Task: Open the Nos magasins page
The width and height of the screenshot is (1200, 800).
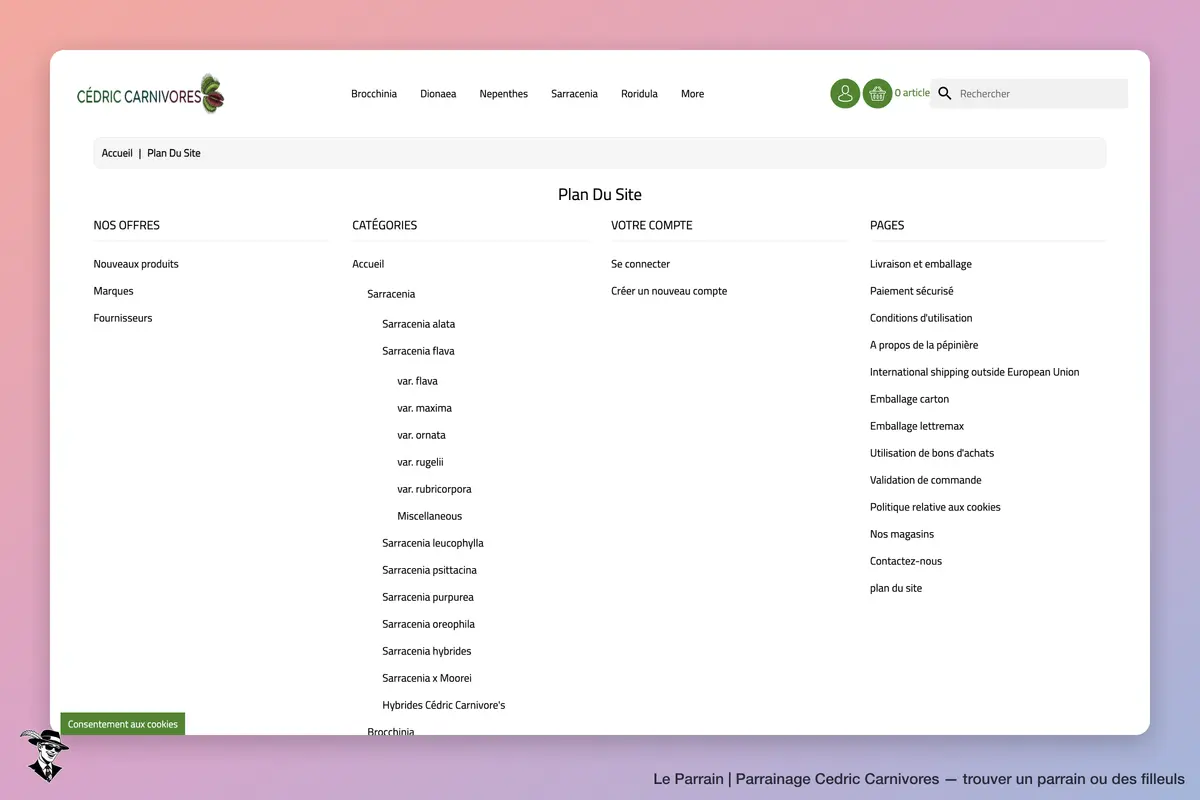Action: [x=902, y=534]
